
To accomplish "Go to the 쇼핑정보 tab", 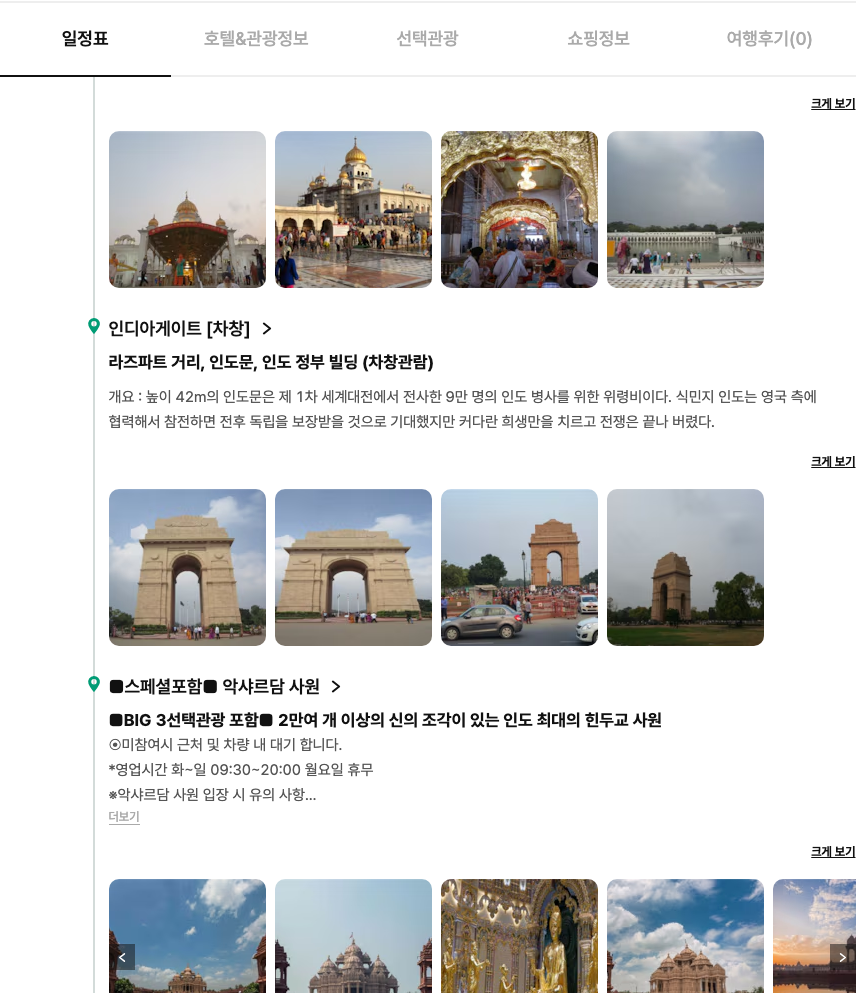I will click(598, 39).
